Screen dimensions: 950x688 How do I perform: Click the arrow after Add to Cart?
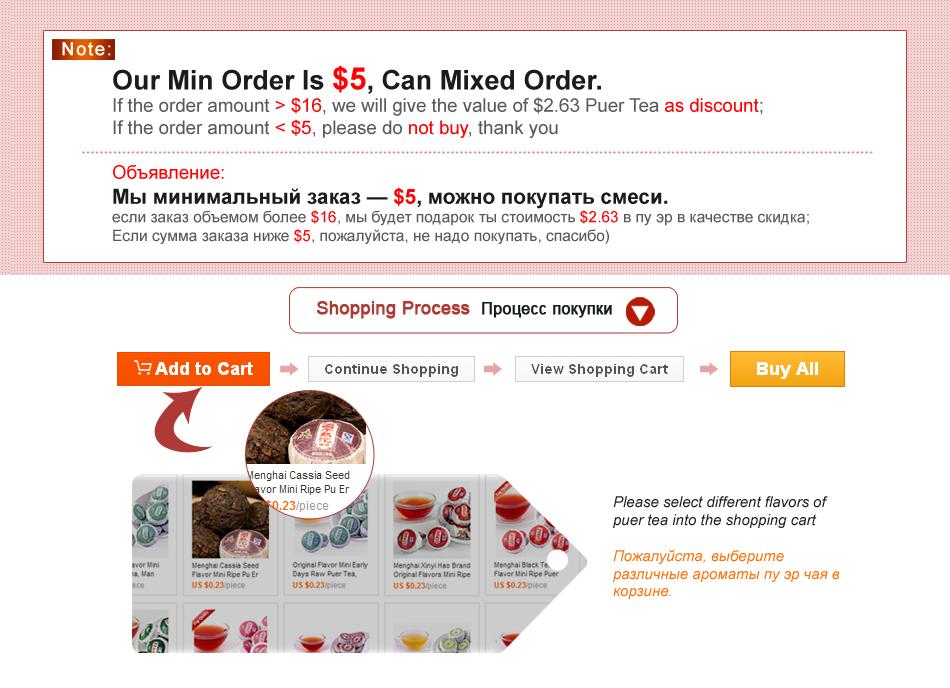point(289,369)
